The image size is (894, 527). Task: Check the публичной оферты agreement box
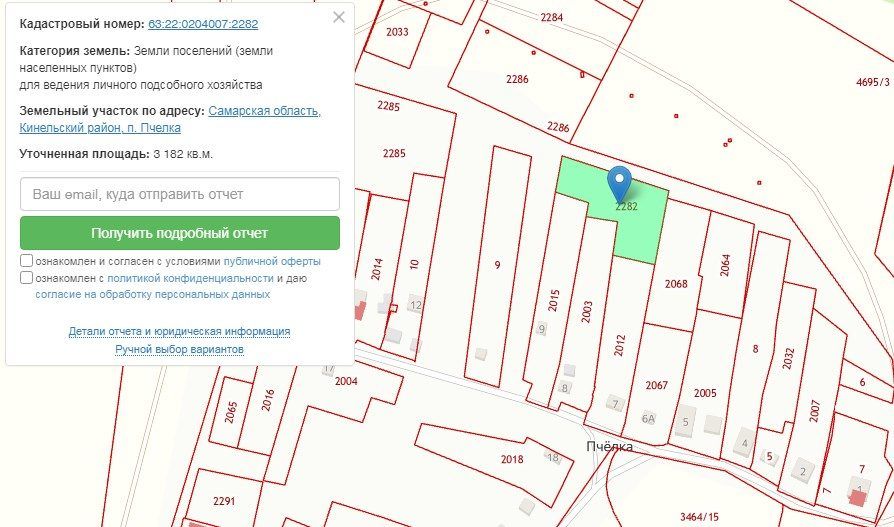coord(26,261)
